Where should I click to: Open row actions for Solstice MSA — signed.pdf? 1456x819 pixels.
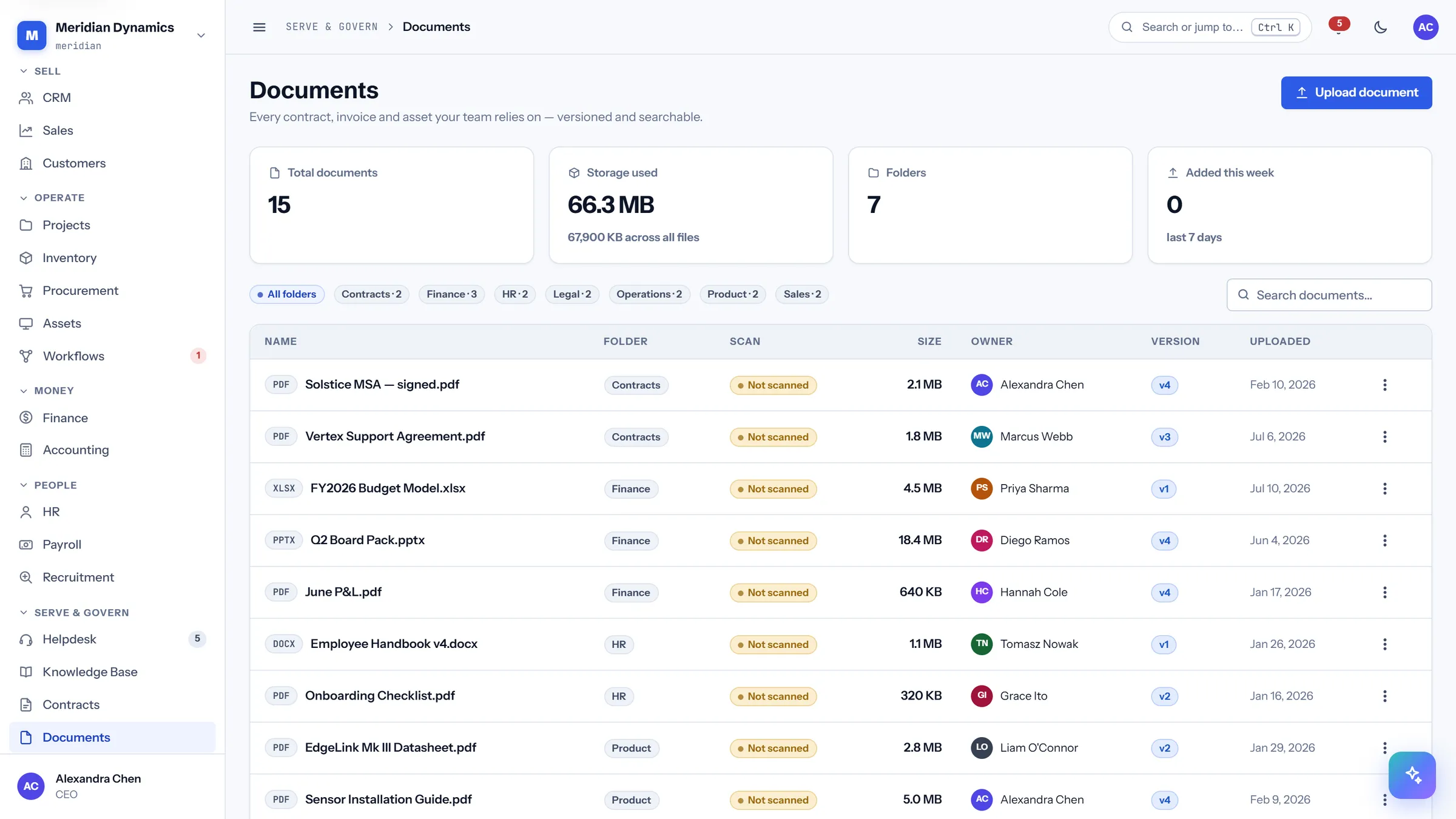click(1384, 385)
